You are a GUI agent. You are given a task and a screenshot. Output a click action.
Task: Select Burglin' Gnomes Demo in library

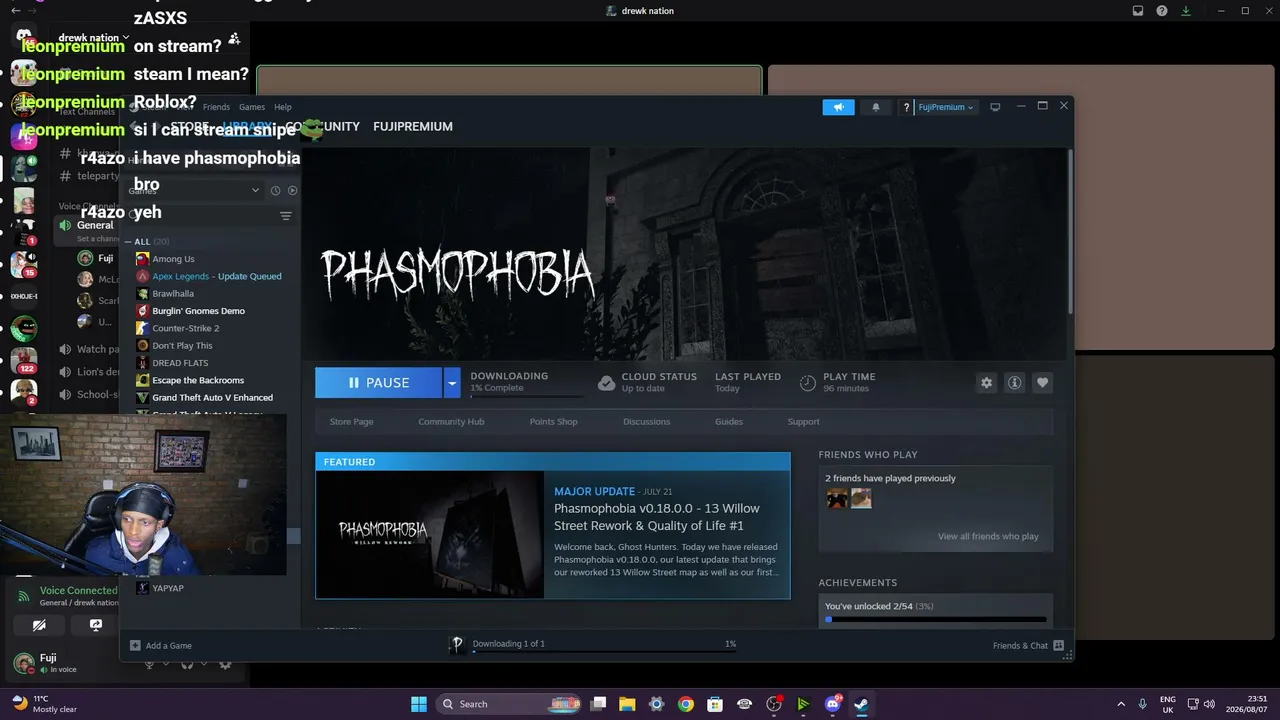pyautogui.click(x=198, y=311)
